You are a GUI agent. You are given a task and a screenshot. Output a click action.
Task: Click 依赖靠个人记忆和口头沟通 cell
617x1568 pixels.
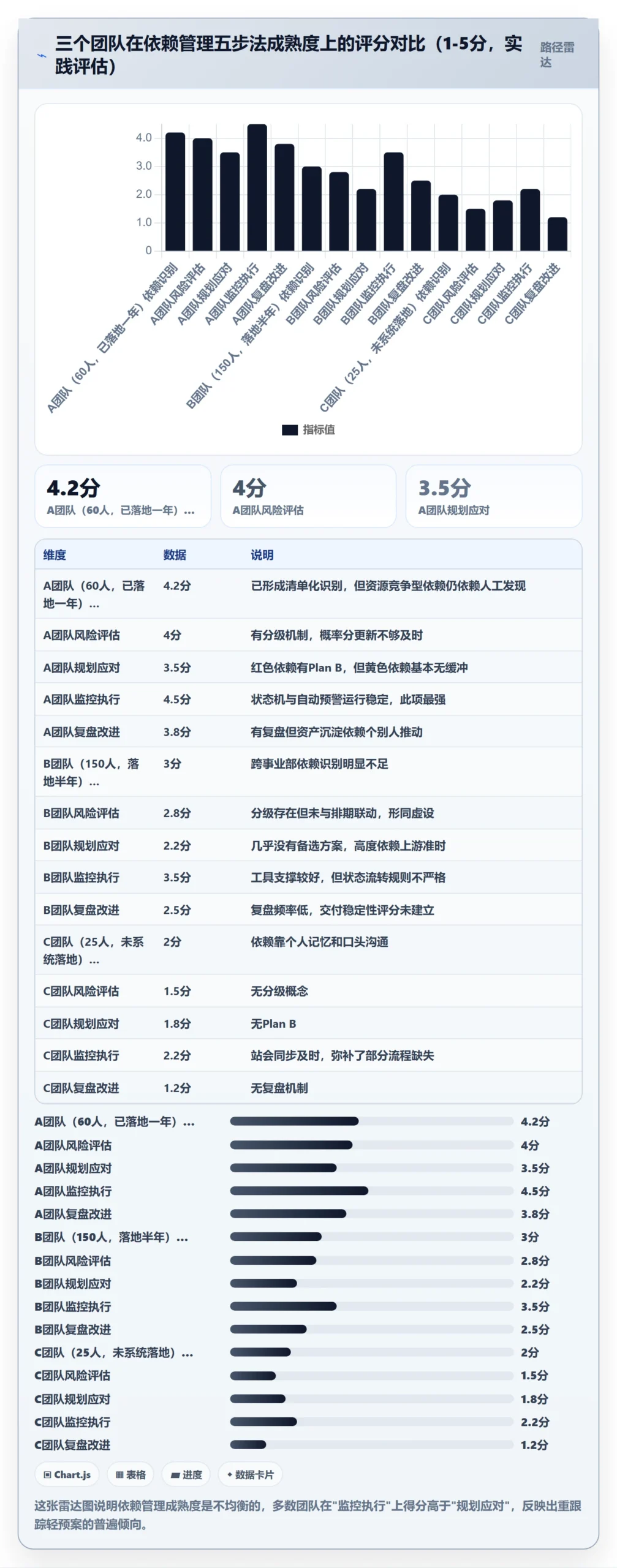(319, 942)
